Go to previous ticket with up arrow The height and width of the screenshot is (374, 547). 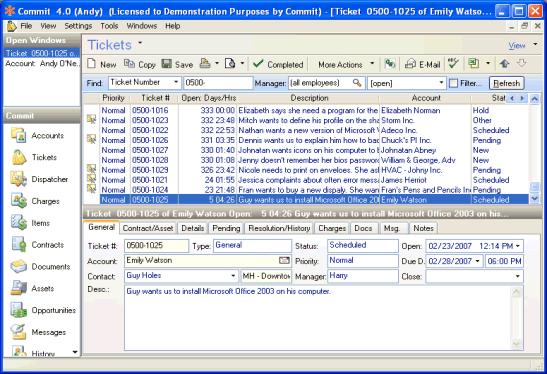504,64
